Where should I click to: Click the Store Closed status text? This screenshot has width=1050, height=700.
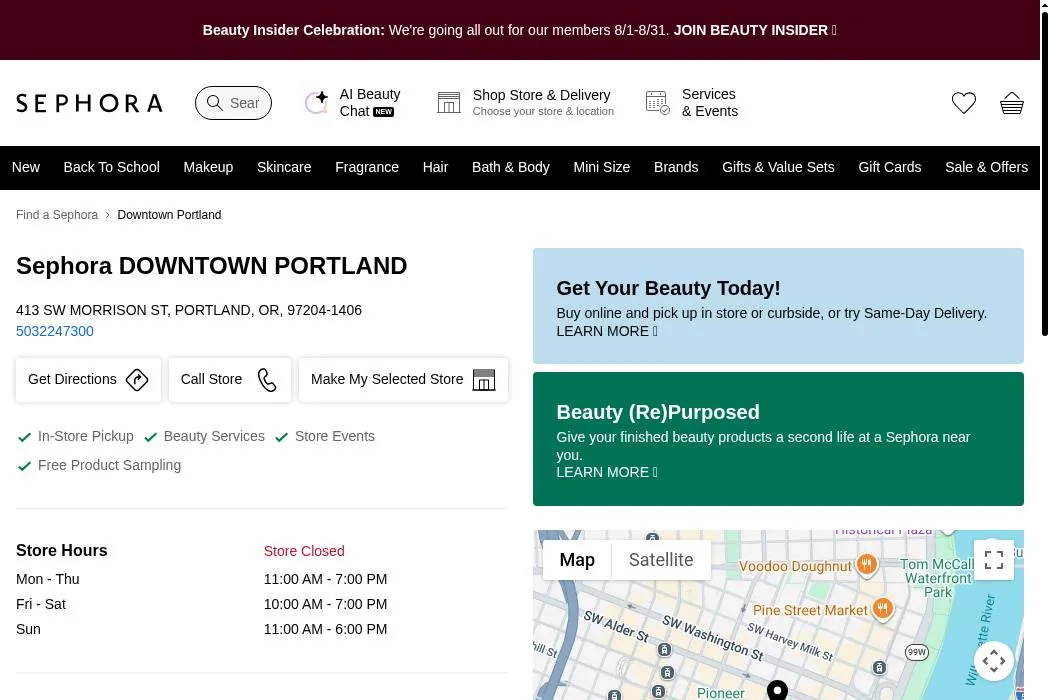pos(304,551)
